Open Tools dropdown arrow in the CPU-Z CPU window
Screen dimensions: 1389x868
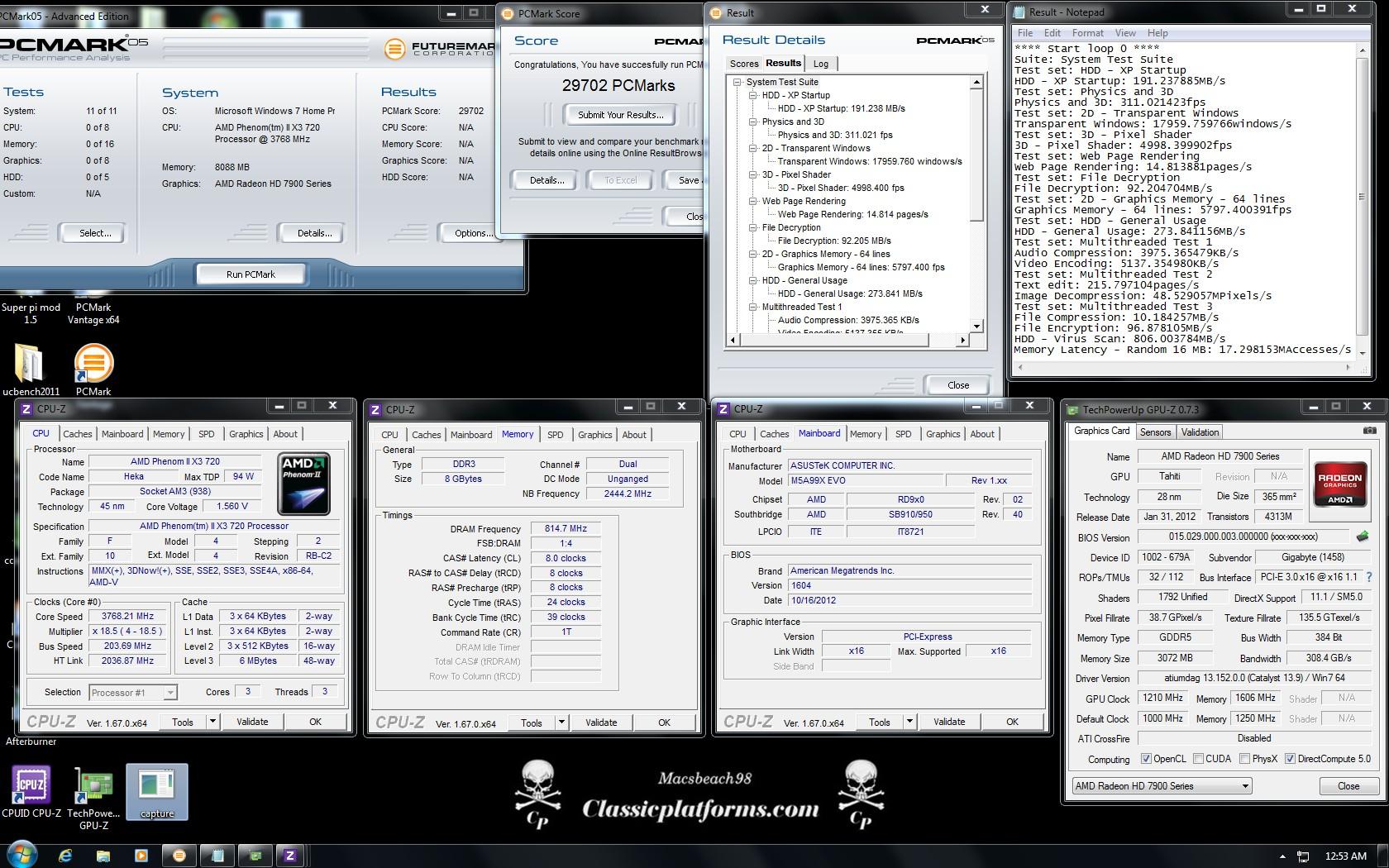coord(212,722)
